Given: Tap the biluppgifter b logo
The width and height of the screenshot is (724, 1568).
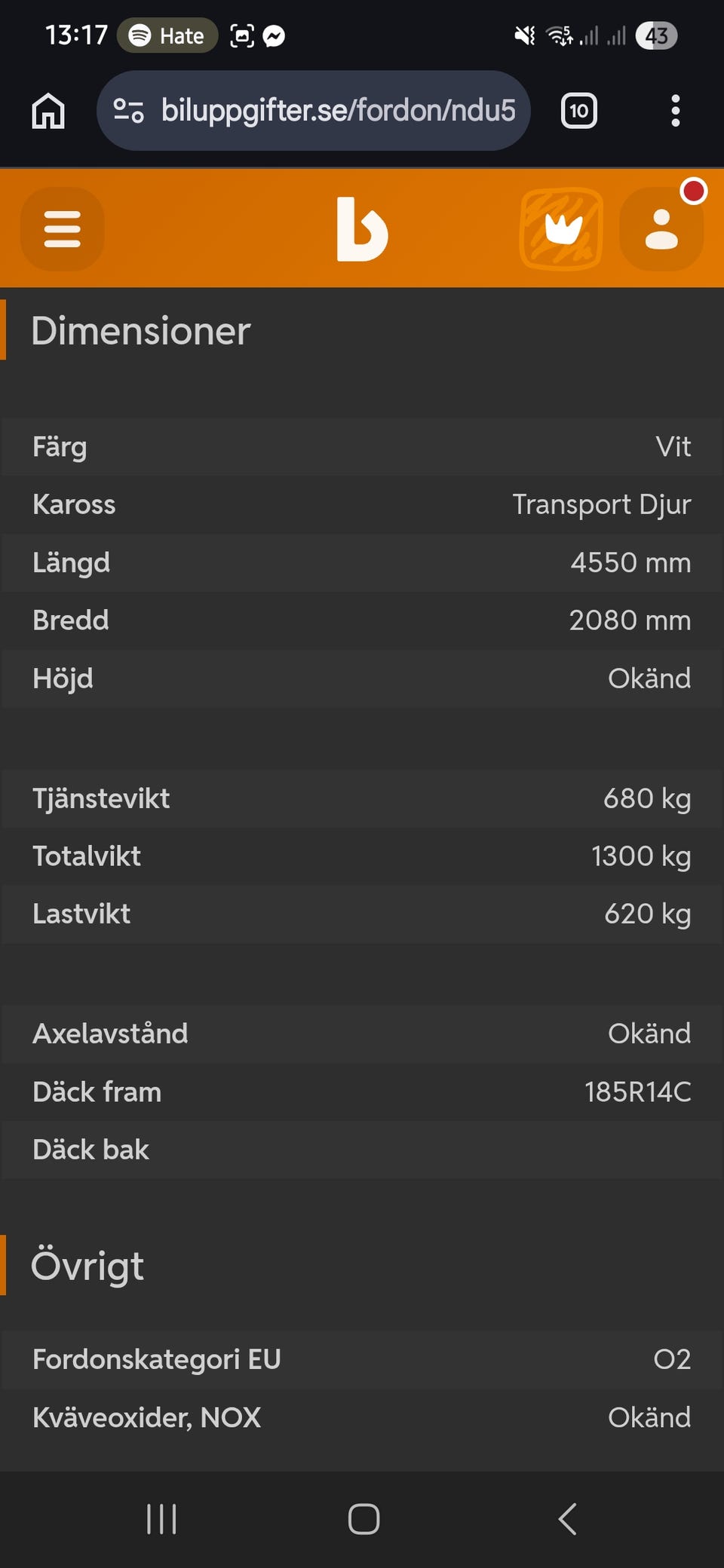Looking at the screenshot, I should pos(362,229).
